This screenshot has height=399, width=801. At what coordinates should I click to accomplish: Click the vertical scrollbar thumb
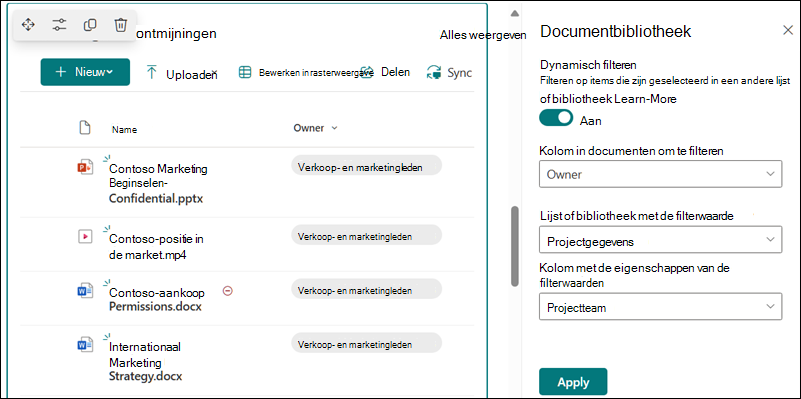click(x=515, y=246)
